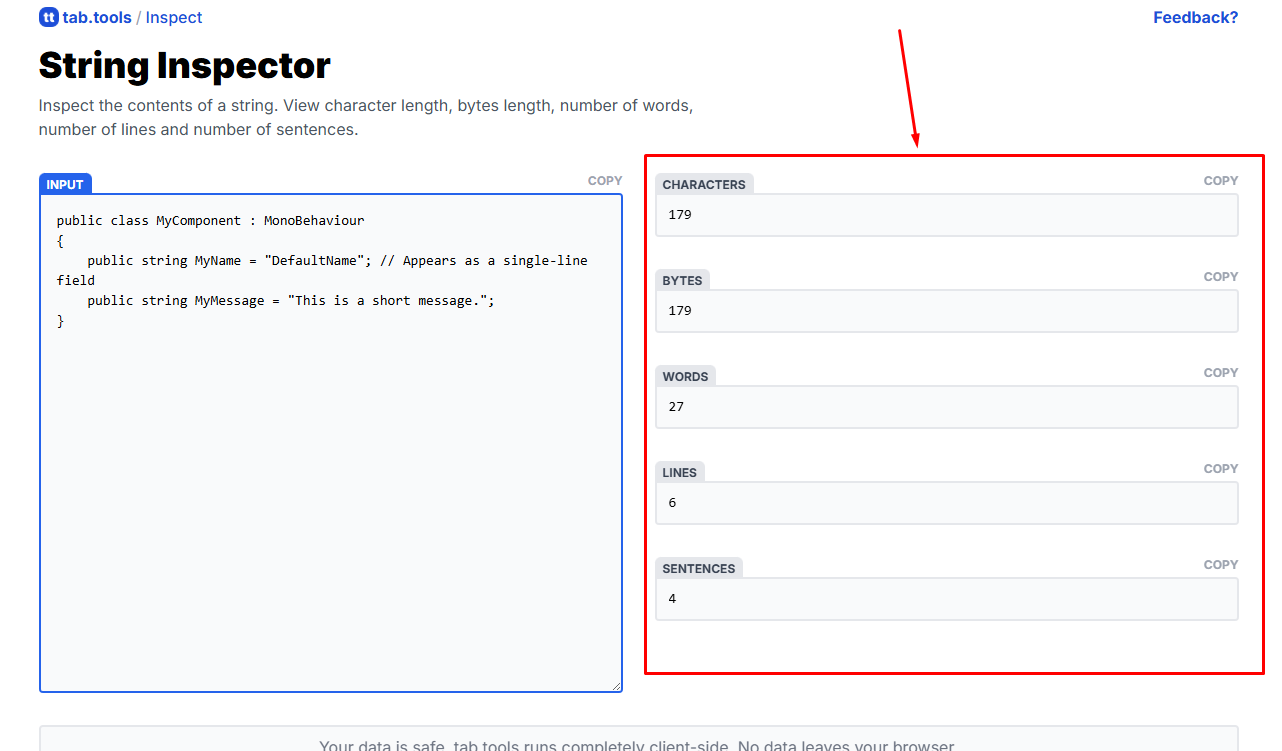
Task: Select the Lines output field showing 6
Action: (946, 503)
